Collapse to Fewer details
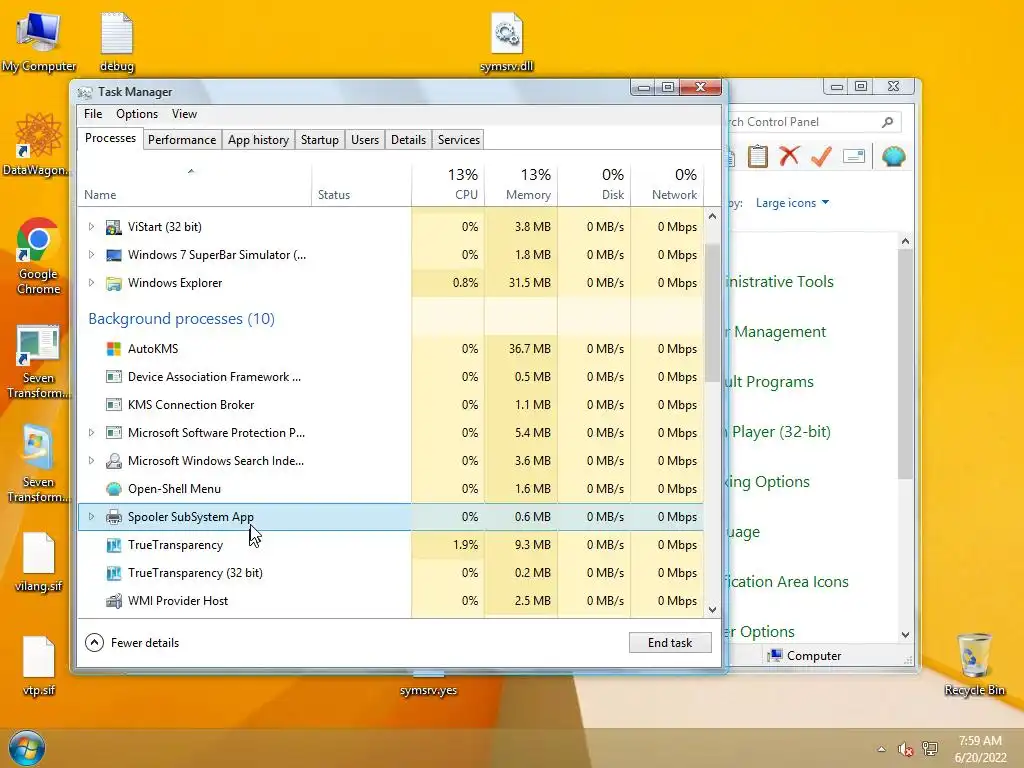Image resolution: width=1024 pixels, height=768 pixels. click(132, 643)
